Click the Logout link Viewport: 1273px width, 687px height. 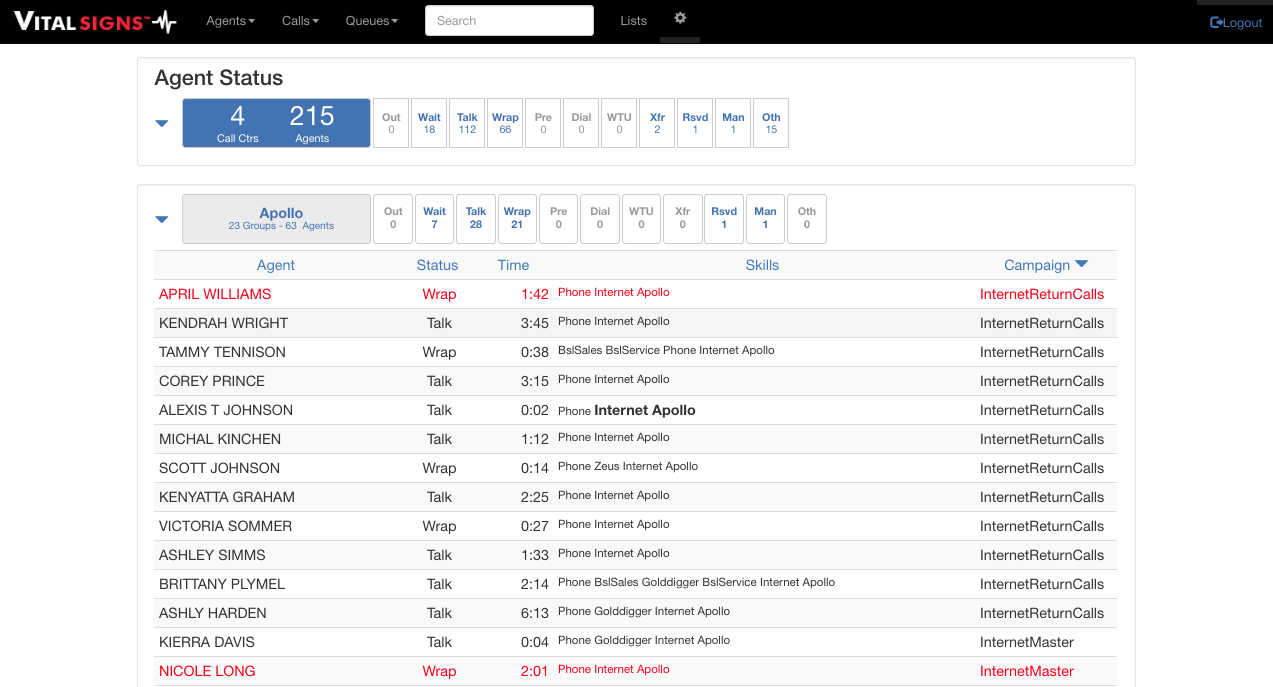coord(1236,22)
